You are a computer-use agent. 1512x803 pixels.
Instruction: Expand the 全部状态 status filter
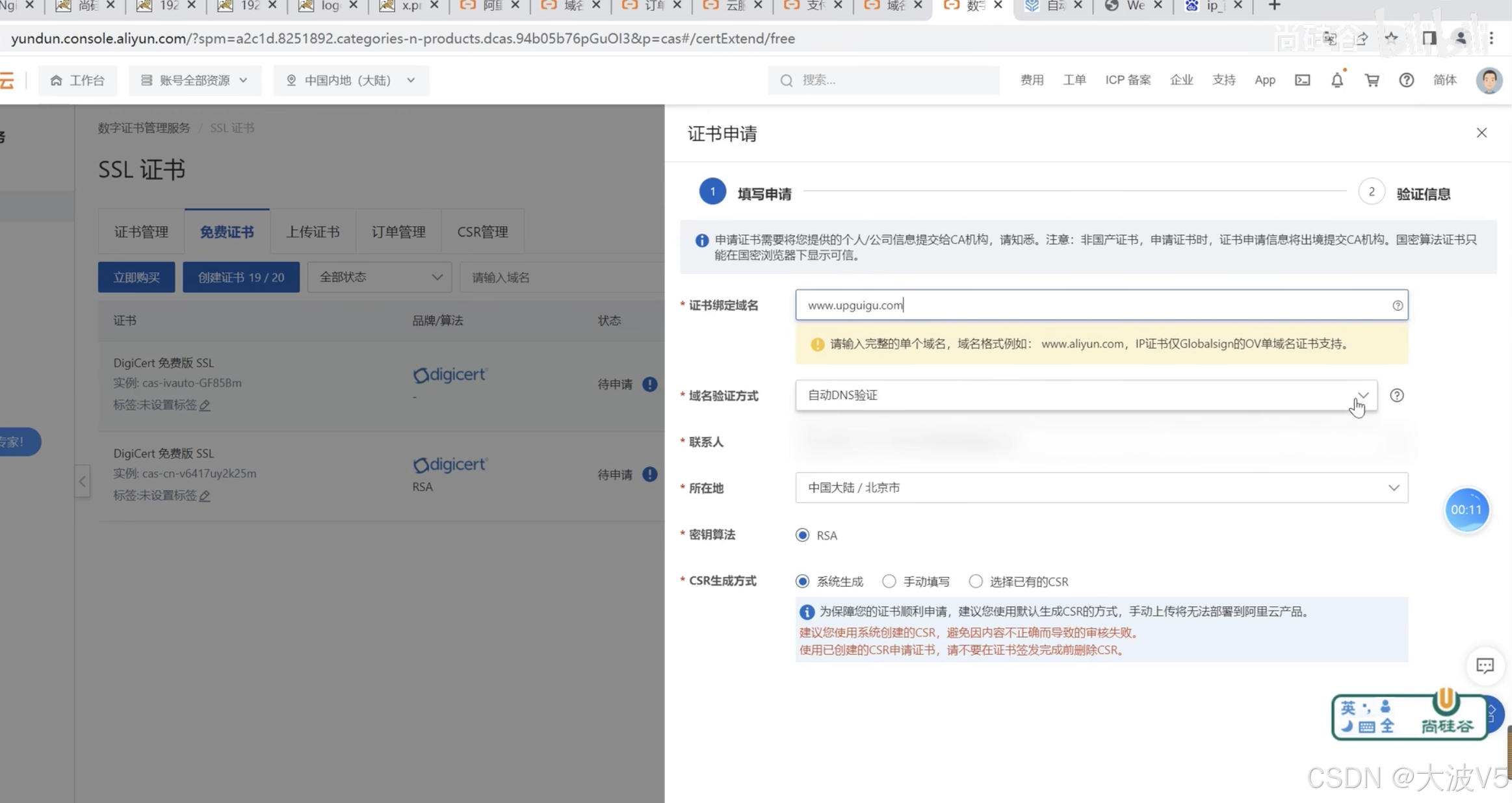tap(380, 277)
